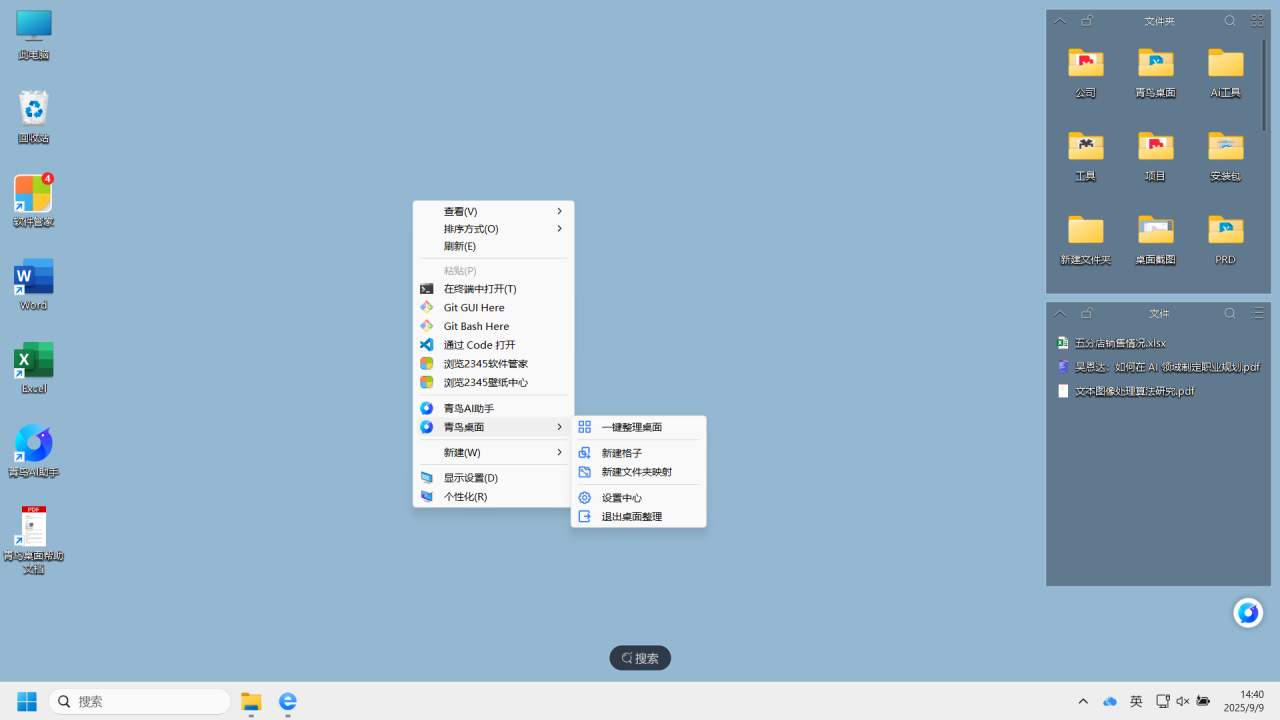Open Microsoft Edge from taskbar
Viewport: 1280px width, 720px height.
pyautogui.click(x=288, y=702)
